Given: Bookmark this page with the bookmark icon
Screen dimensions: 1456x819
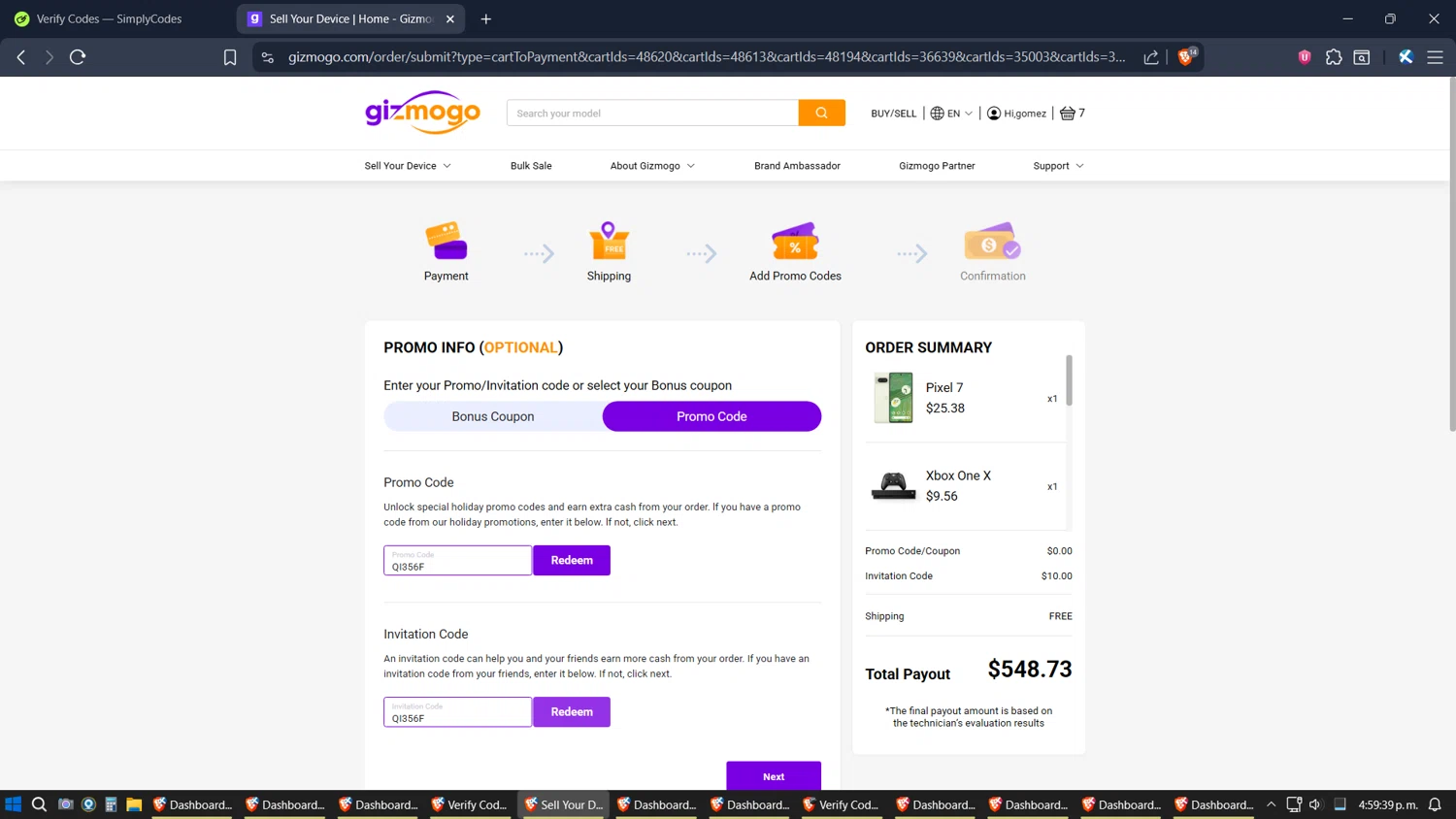Looking at the screenshot, I should (x=230, y=57).
